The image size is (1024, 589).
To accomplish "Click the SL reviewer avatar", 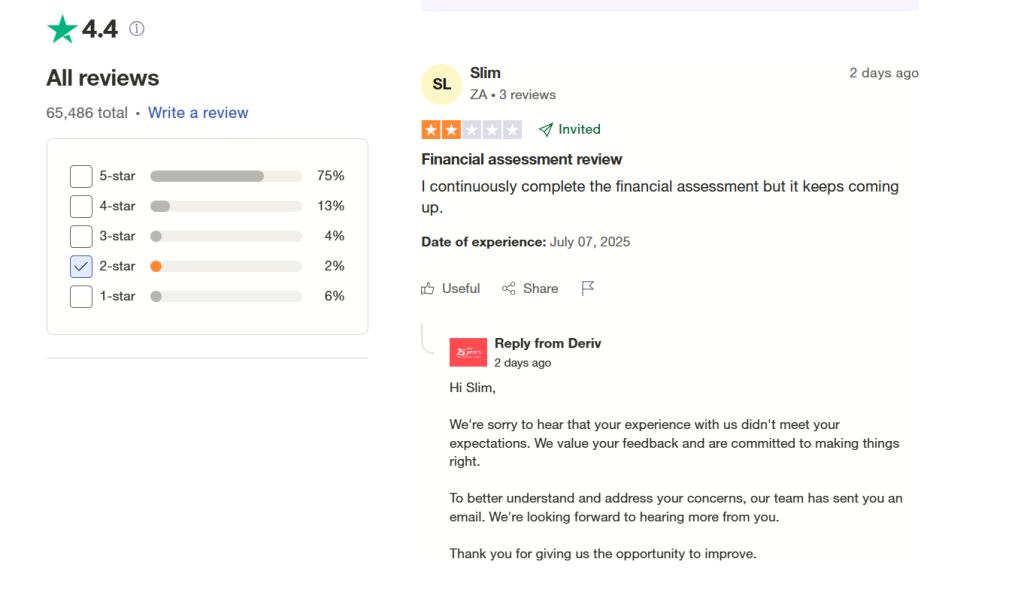I will 441,85.
